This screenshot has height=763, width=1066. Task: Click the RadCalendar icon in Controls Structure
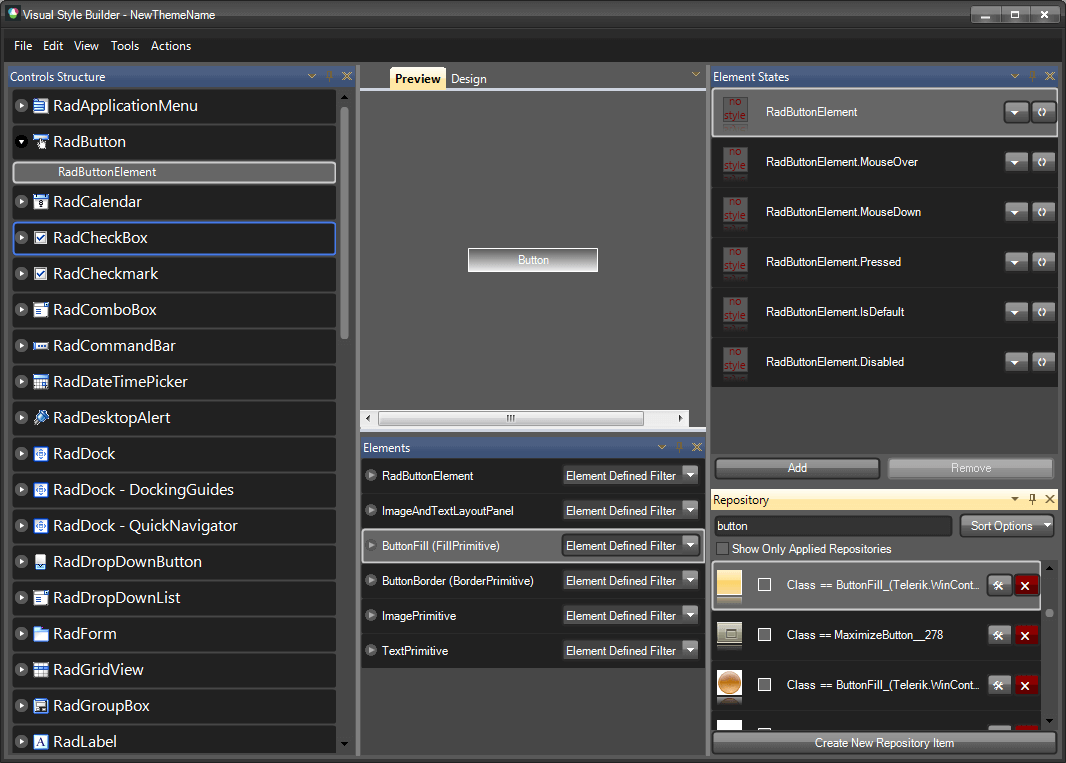(x=40, y=201)
